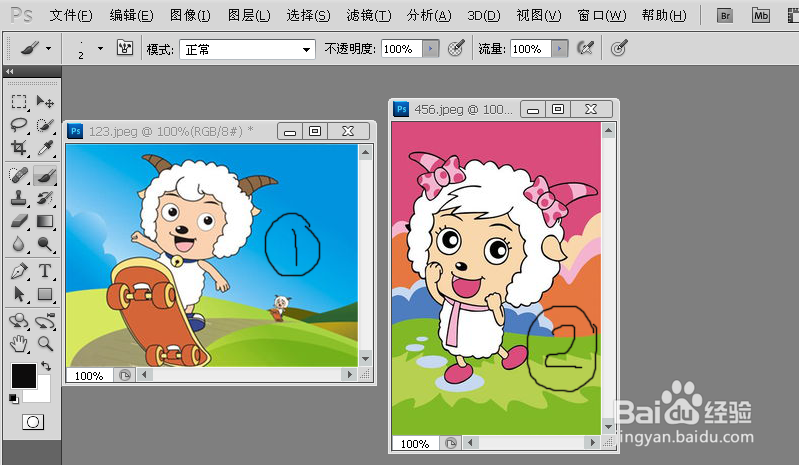The width and height of the screenshot is (799, 465).
Task: Open the 分析(A) menu
Action: 429,16
